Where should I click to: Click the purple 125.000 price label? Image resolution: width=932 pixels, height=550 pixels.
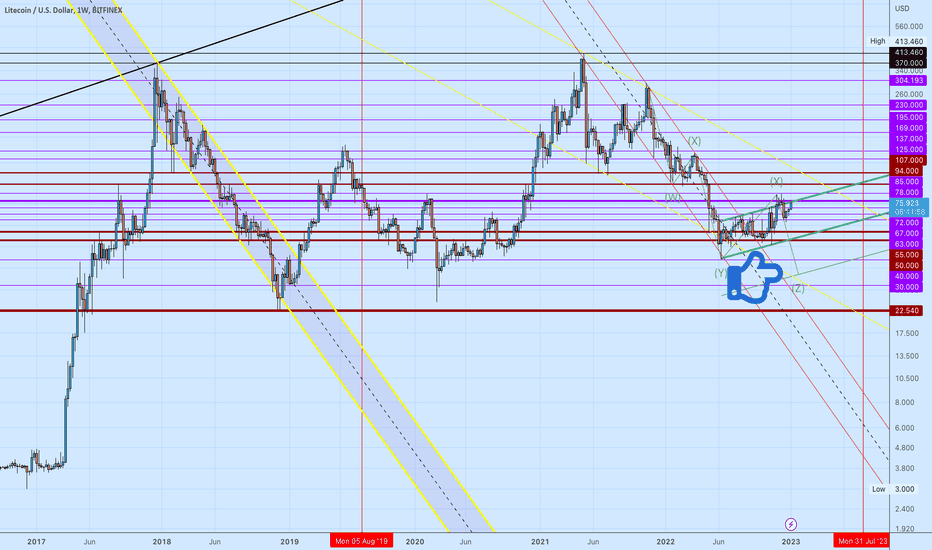(908, 149)
